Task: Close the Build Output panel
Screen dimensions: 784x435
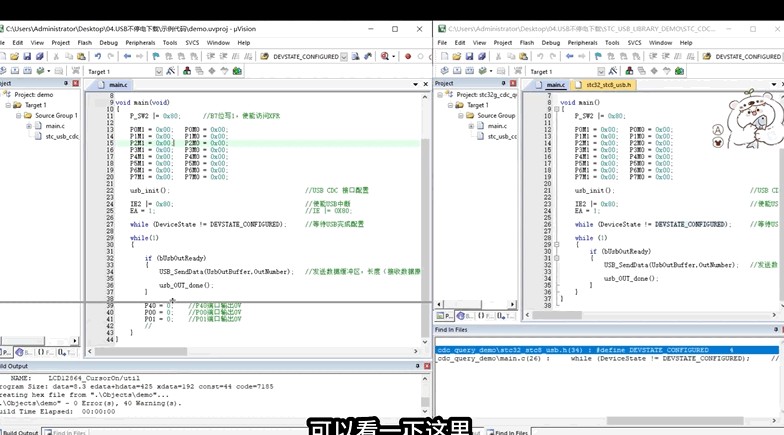Action: pos(427,366)
